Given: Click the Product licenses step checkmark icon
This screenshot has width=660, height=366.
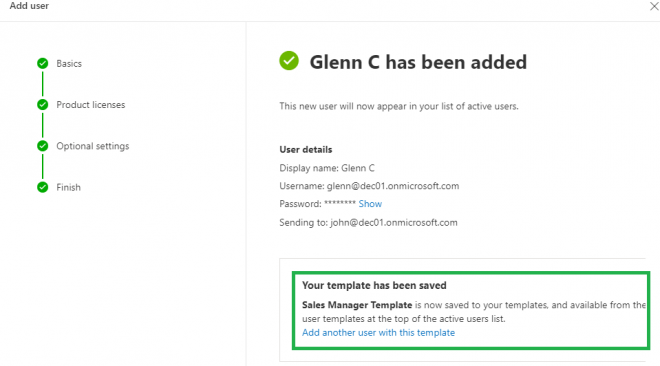Looking at the screenshot, I should (x=43, y=105).
